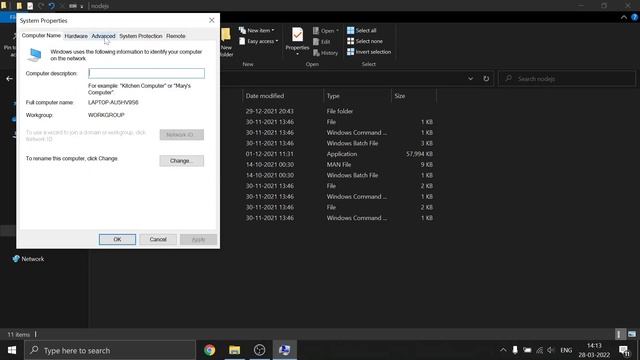This screenshot has width=640, height=360.
Task: Click the Properties icon in ribbon
Action: [x=297, y=40]
